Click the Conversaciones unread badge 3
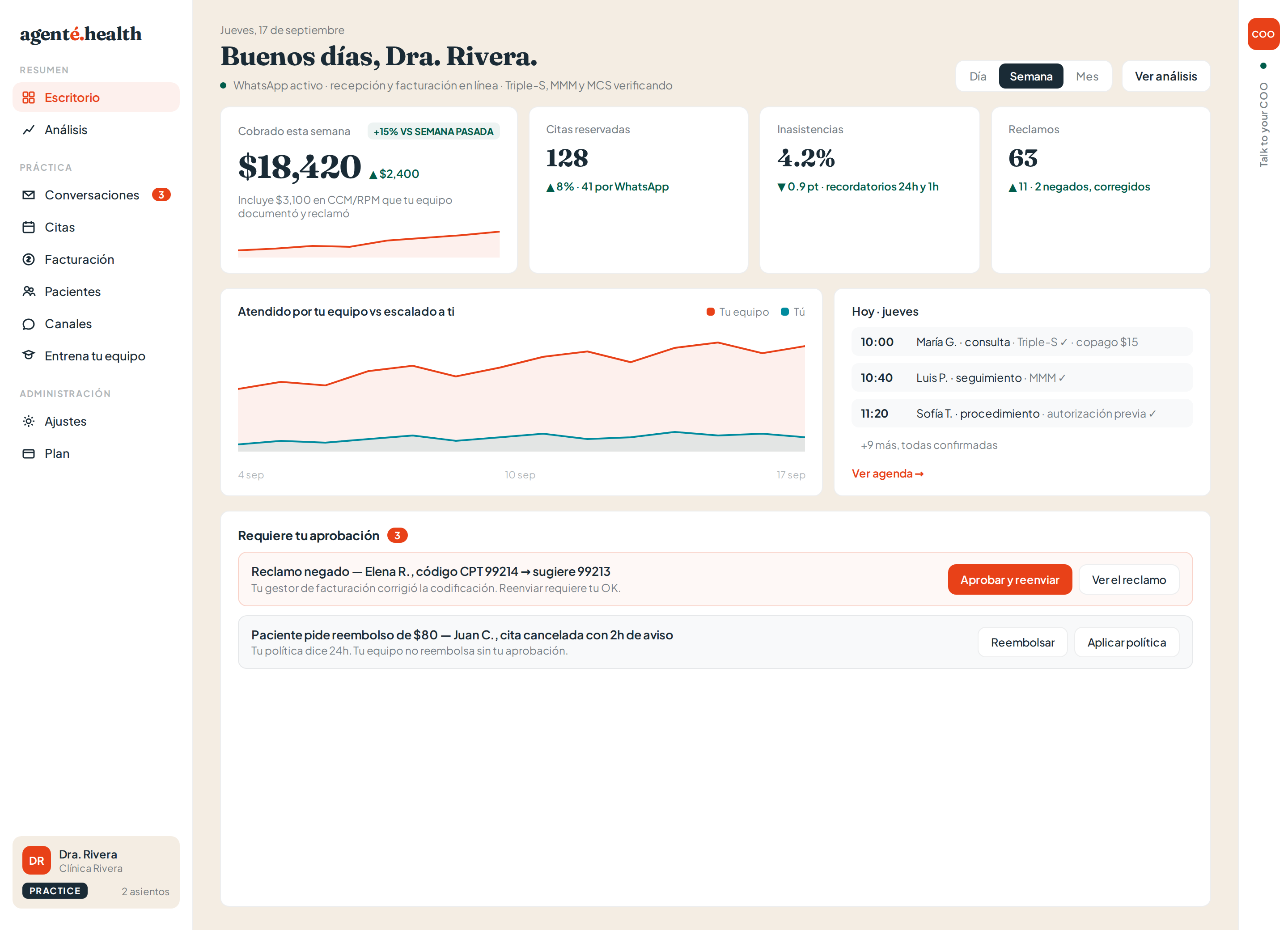This screenshot has width=1288, height=930. (161, 195)
